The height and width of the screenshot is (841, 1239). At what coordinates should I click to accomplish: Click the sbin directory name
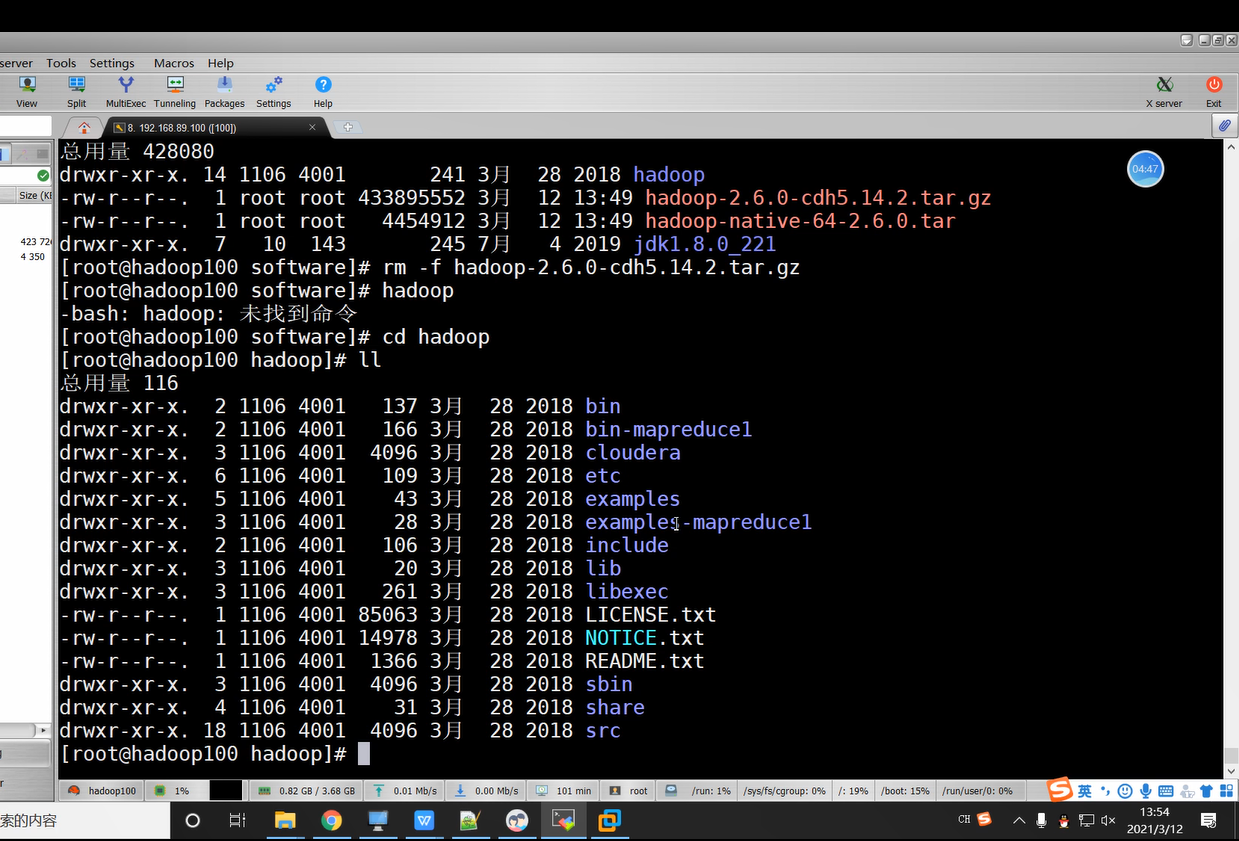pyautogui.click(x=609, y=684)
